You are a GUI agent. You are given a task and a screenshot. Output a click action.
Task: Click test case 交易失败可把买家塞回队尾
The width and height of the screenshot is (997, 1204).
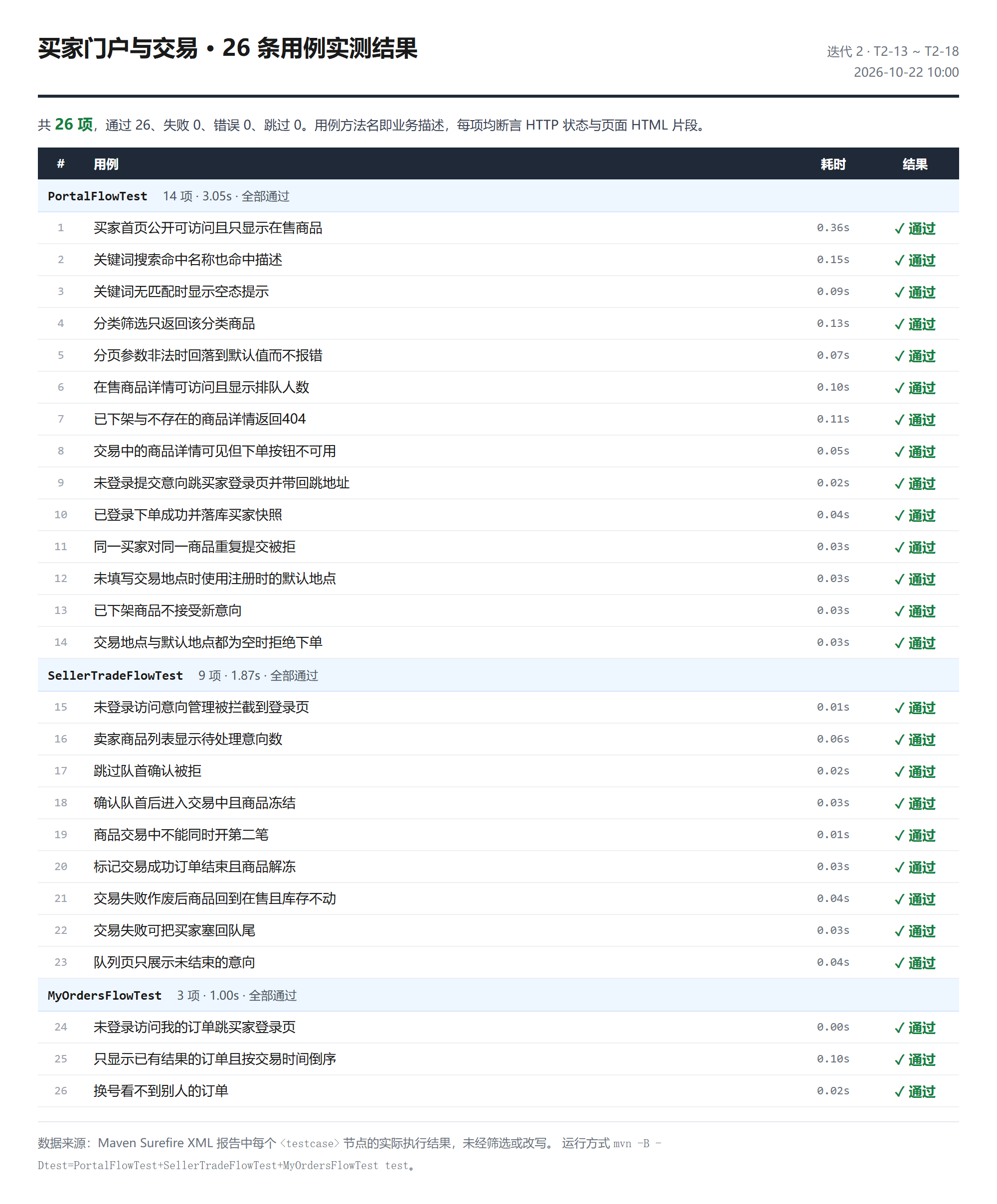click(174, 931)
